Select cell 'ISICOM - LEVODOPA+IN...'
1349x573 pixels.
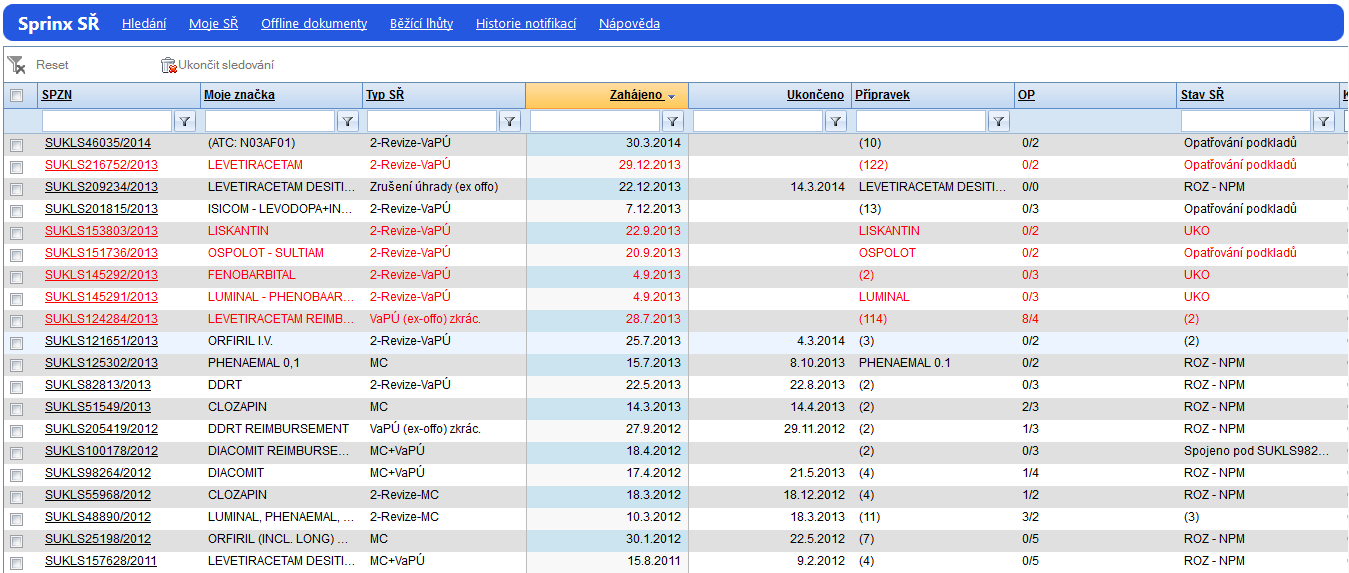click(x=281, y=209)
